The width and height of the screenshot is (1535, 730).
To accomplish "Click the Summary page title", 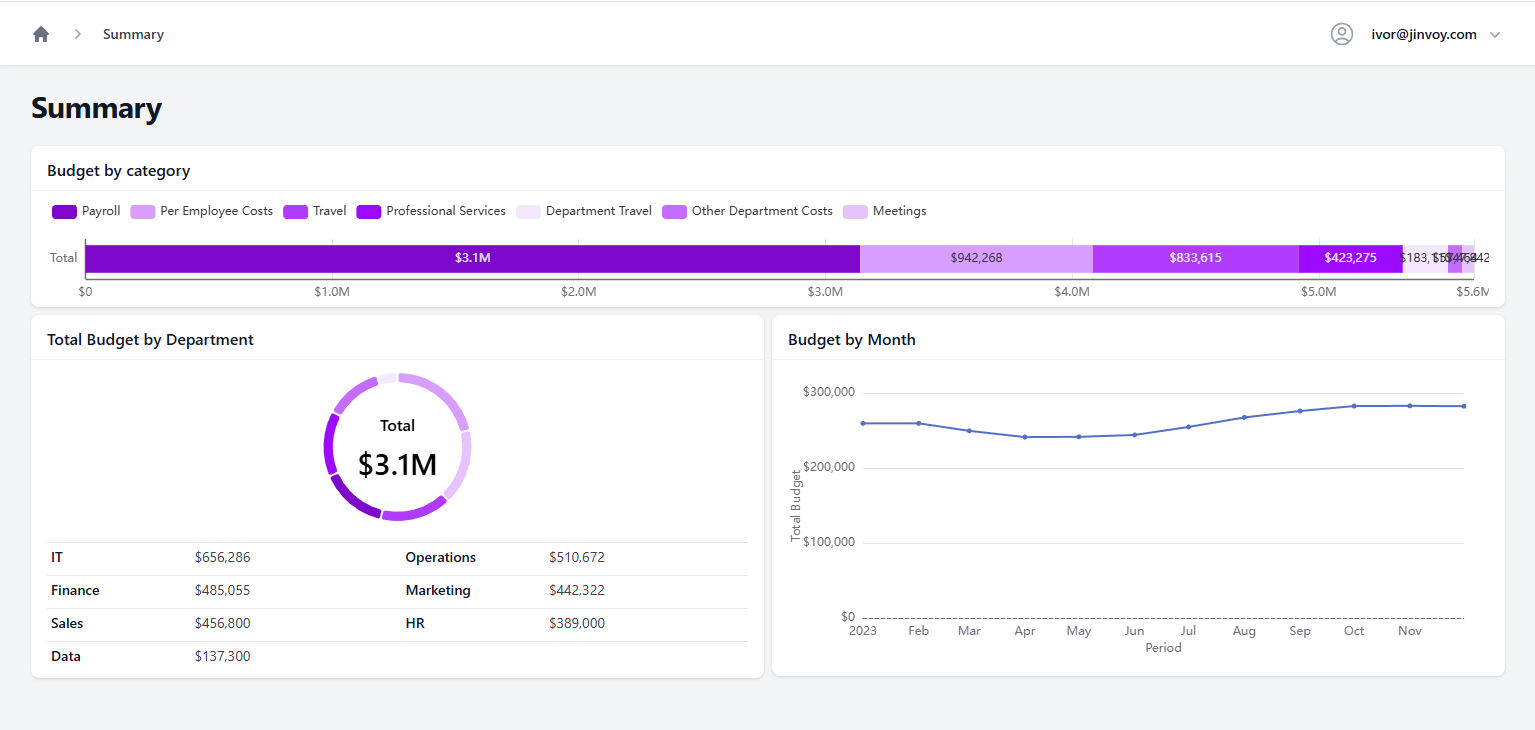I will coord(96,108).
